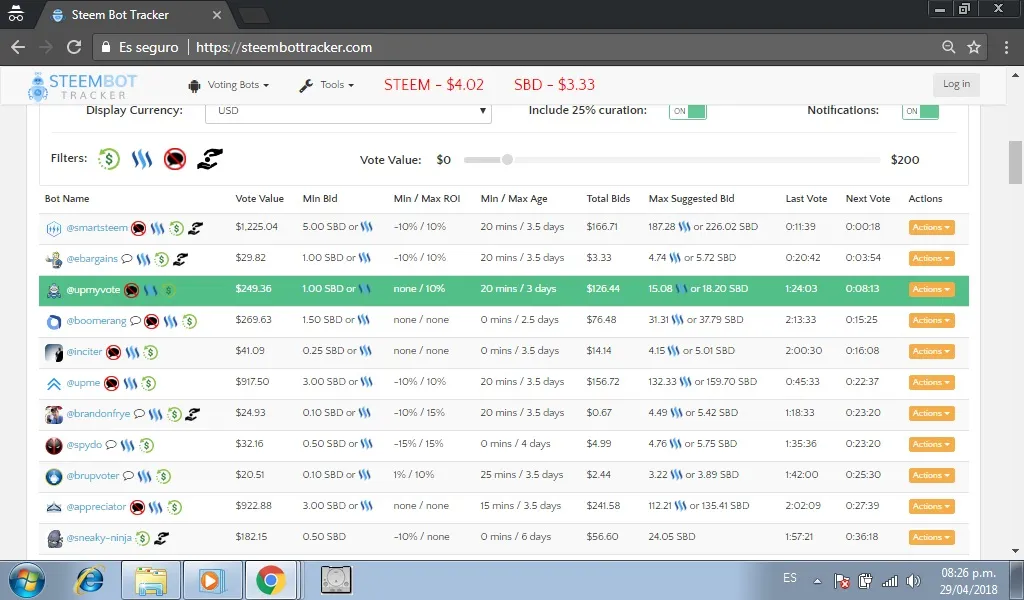Select the Steem logo filter icon
1024x600 pixels.
click(142, 159)
